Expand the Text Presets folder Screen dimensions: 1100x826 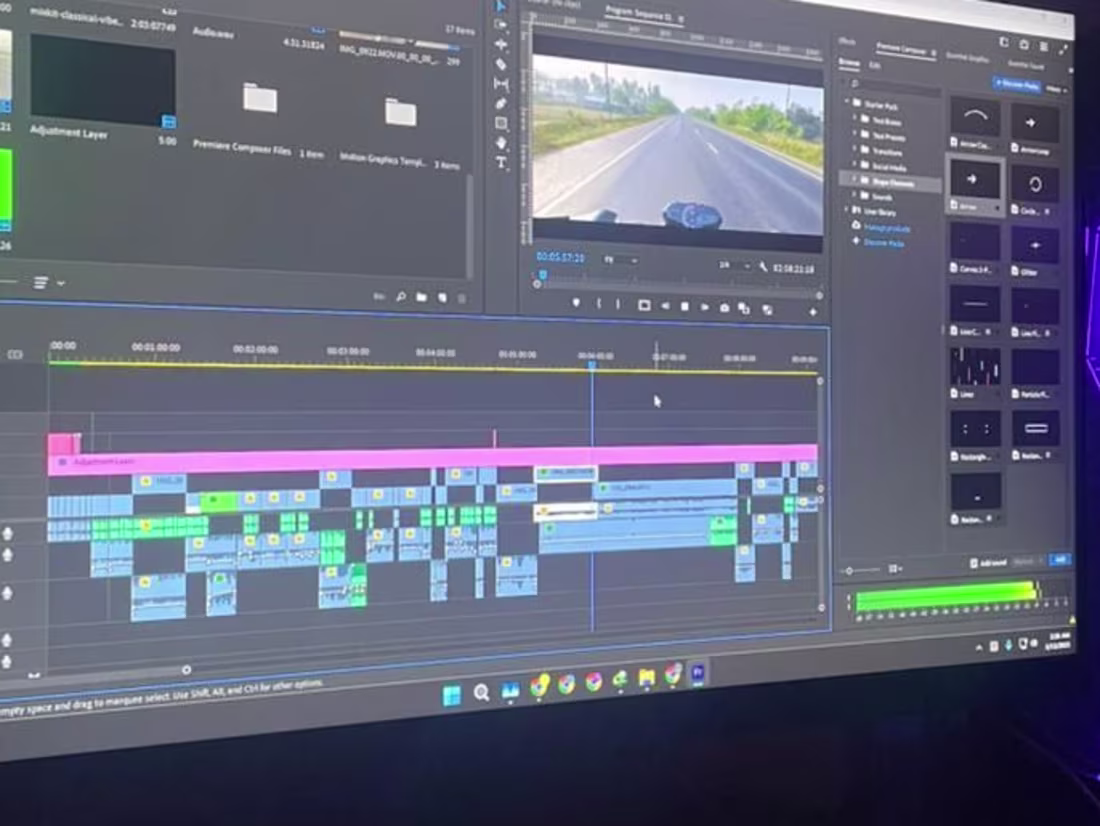tap(855, 133)
